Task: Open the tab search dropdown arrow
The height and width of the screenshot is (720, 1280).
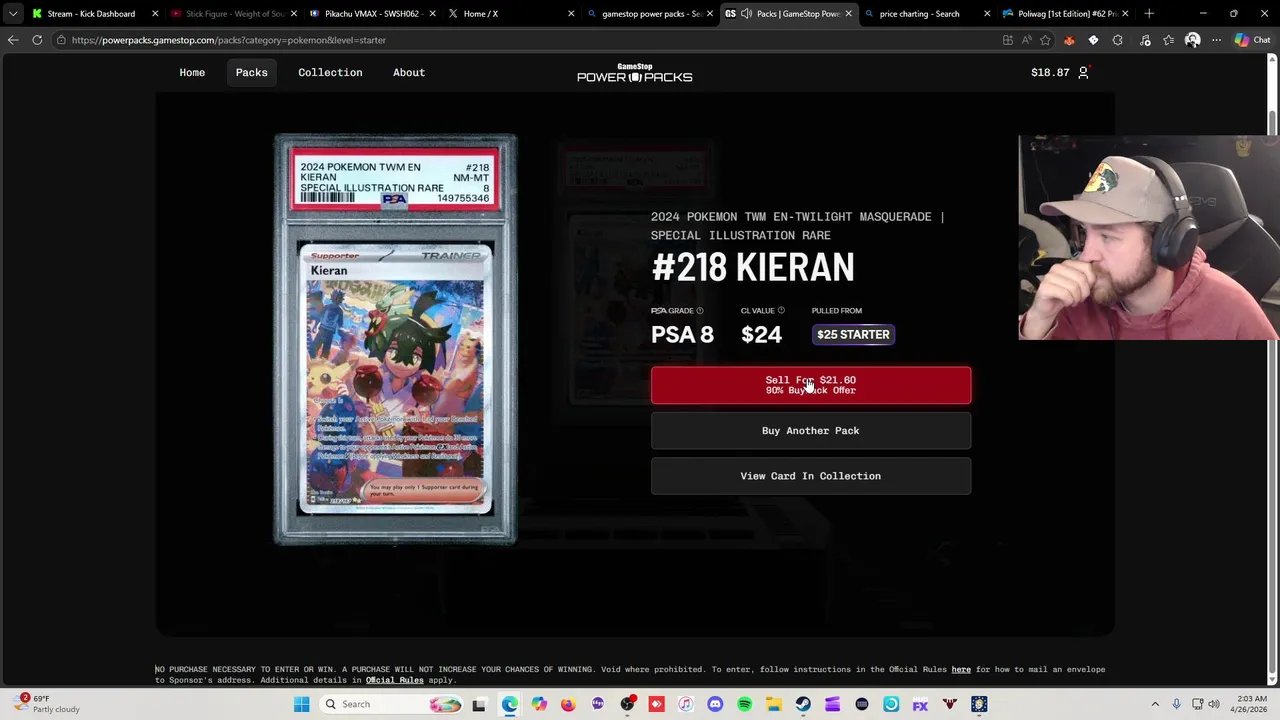Action: click(x=13, y=14)
